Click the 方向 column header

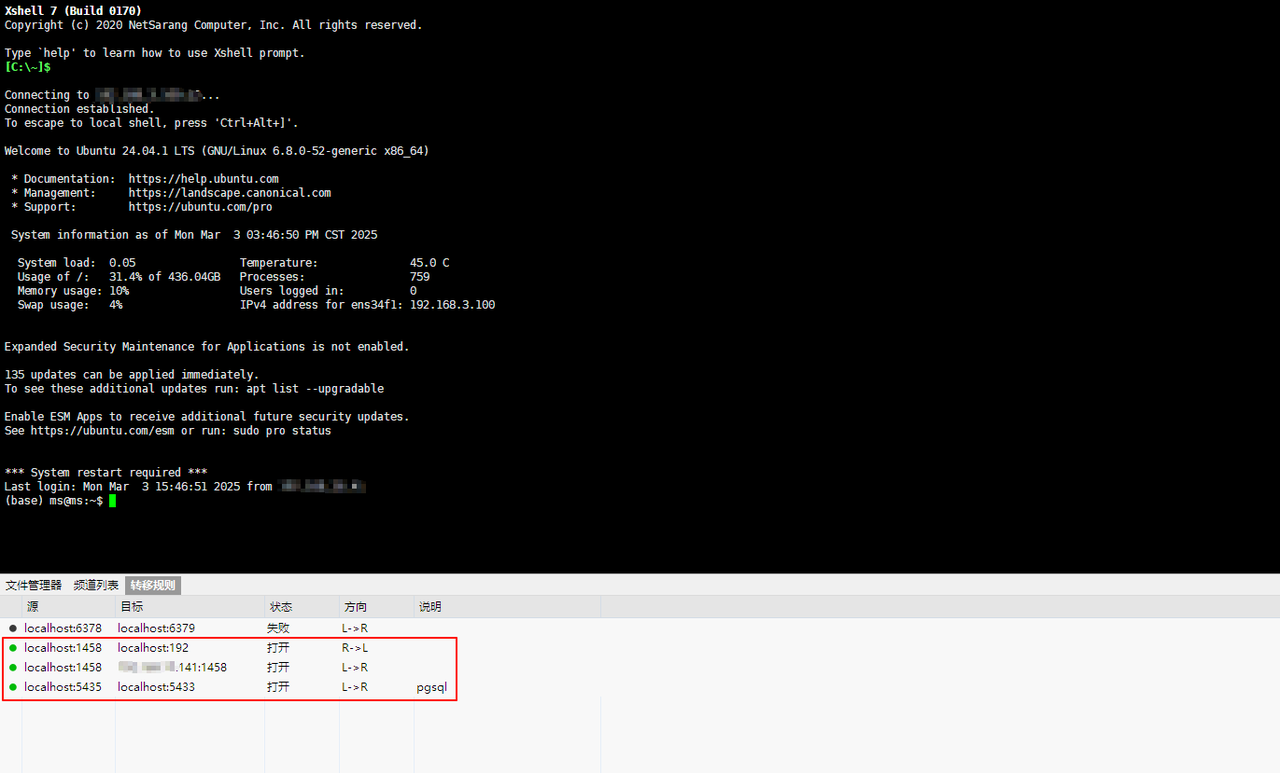point(355,607)
